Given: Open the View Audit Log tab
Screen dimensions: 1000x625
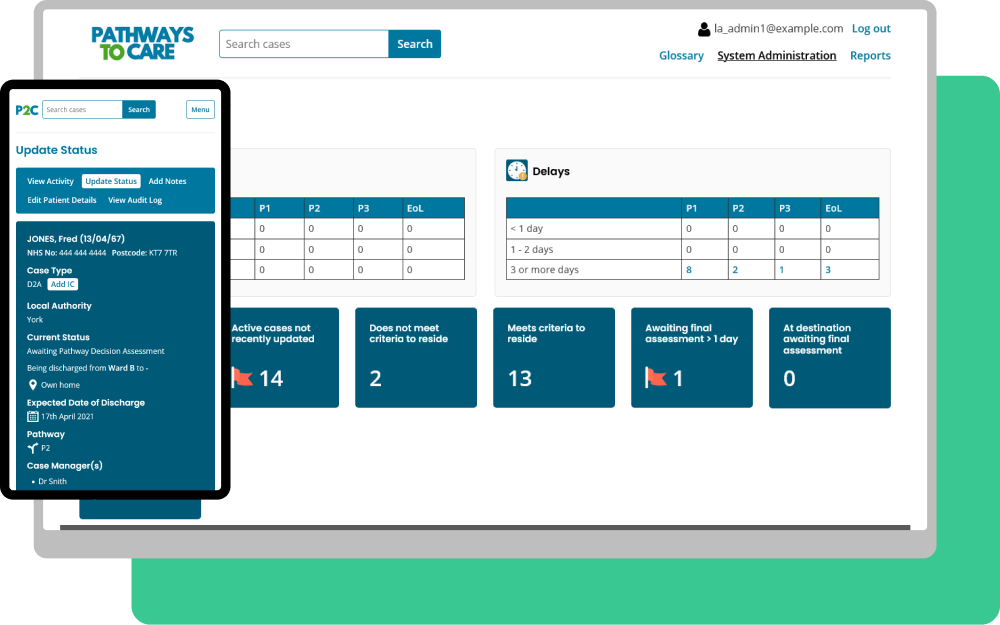Looking at the screenshot, I should pos(135,200).
